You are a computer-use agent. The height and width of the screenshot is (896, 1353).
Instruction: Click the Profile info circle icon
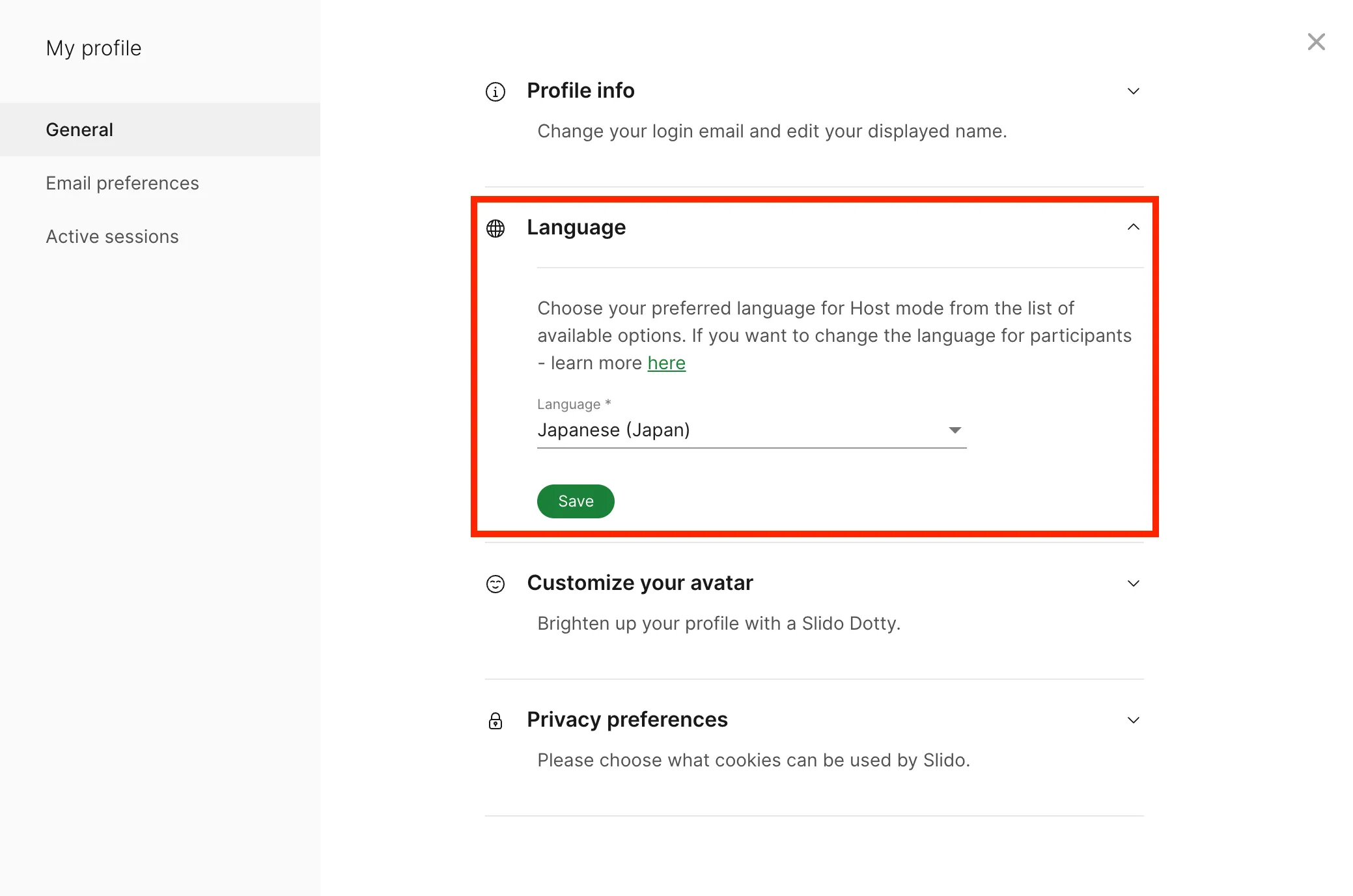click(x=495, y=92)
